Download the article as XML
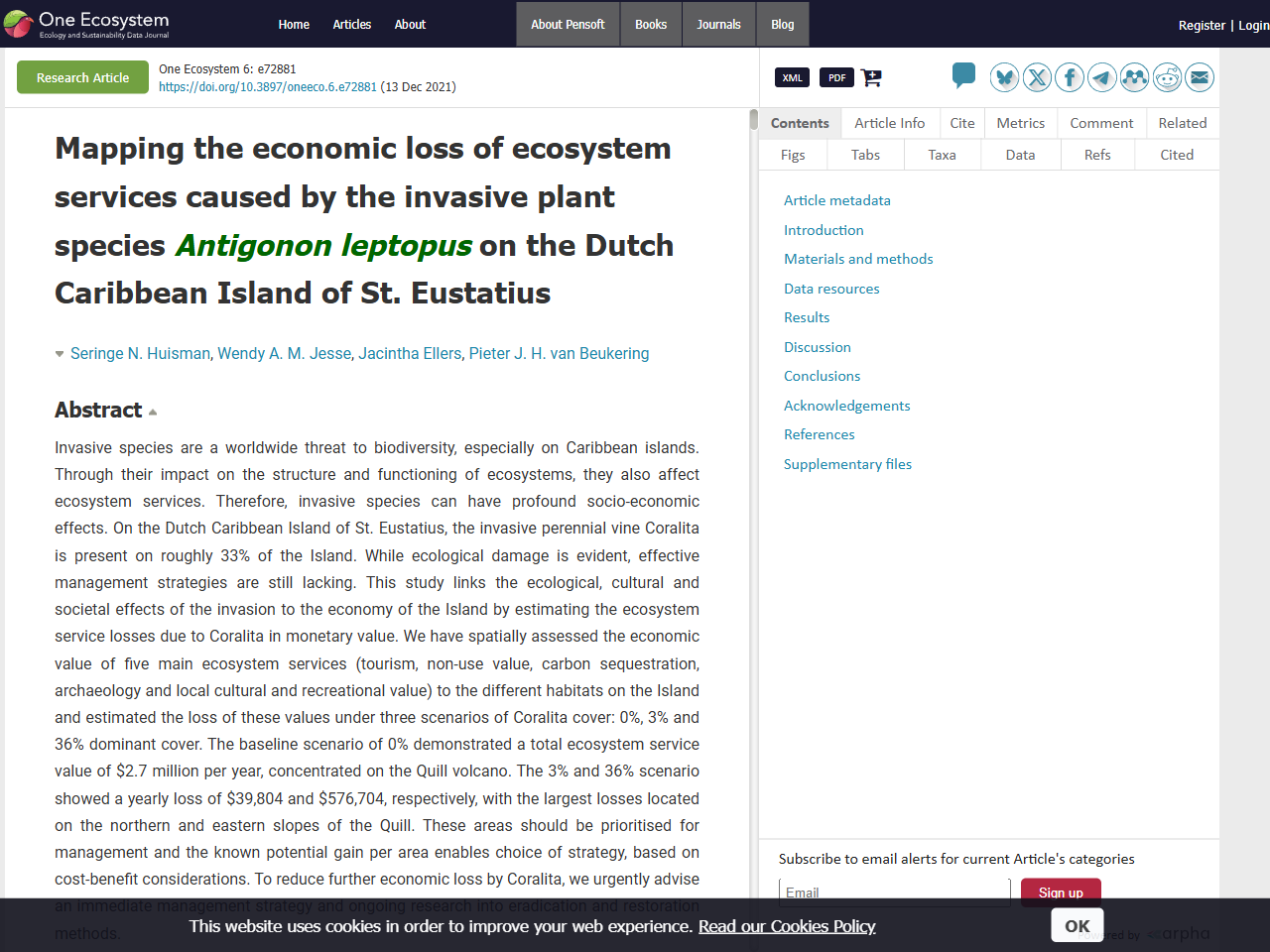The image size is (1270, 952). 792,77
